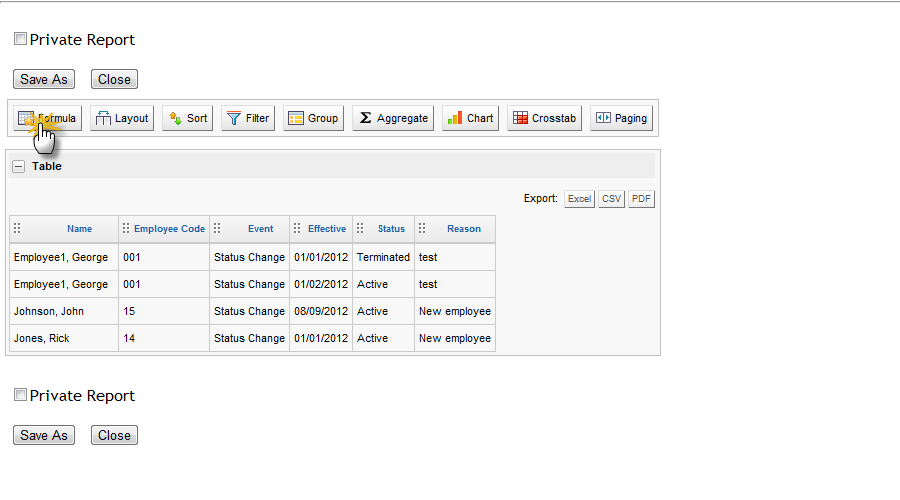Sort by the Employee Code header
Viewport: 900px width, 500px height.
point(169,228)
